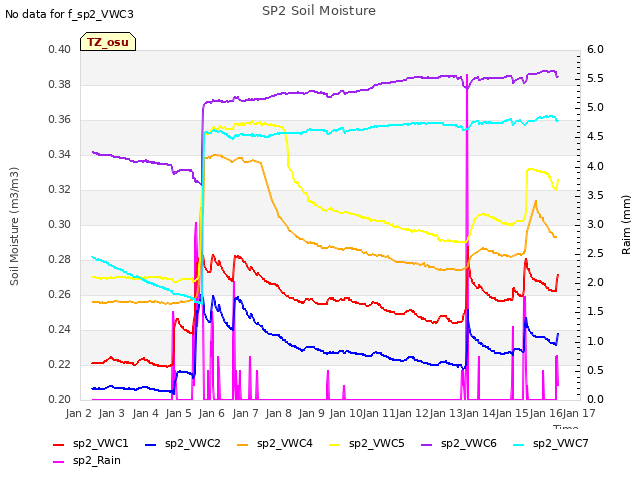
Task: Click the Jan 3 x-axis tick label
Action: click(111, 413)
